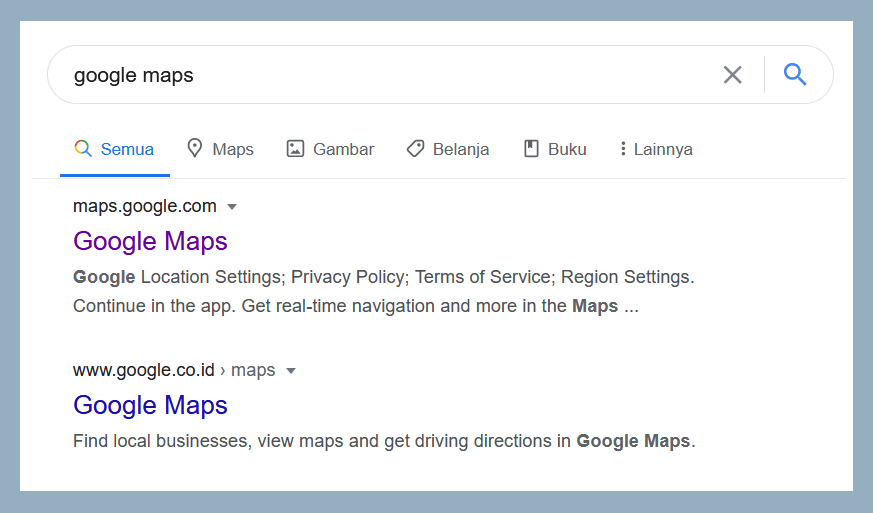The width and height of the screenshot is (873, 513).
Task: Click the map pin icon beside Maps
Action: point(194,148)
